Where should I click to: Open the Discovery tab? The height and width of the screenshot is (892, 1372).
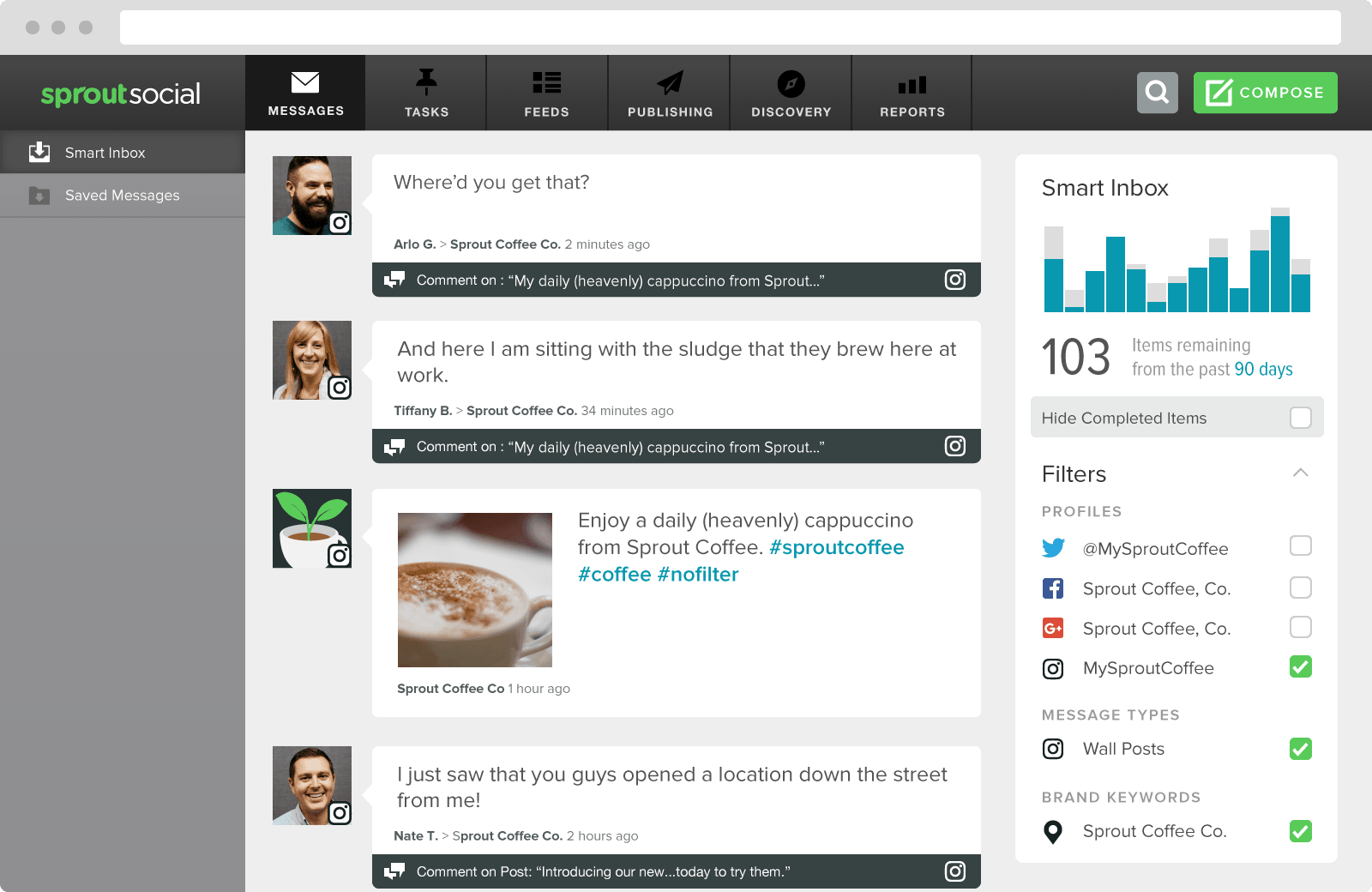[x=791, y=93]
